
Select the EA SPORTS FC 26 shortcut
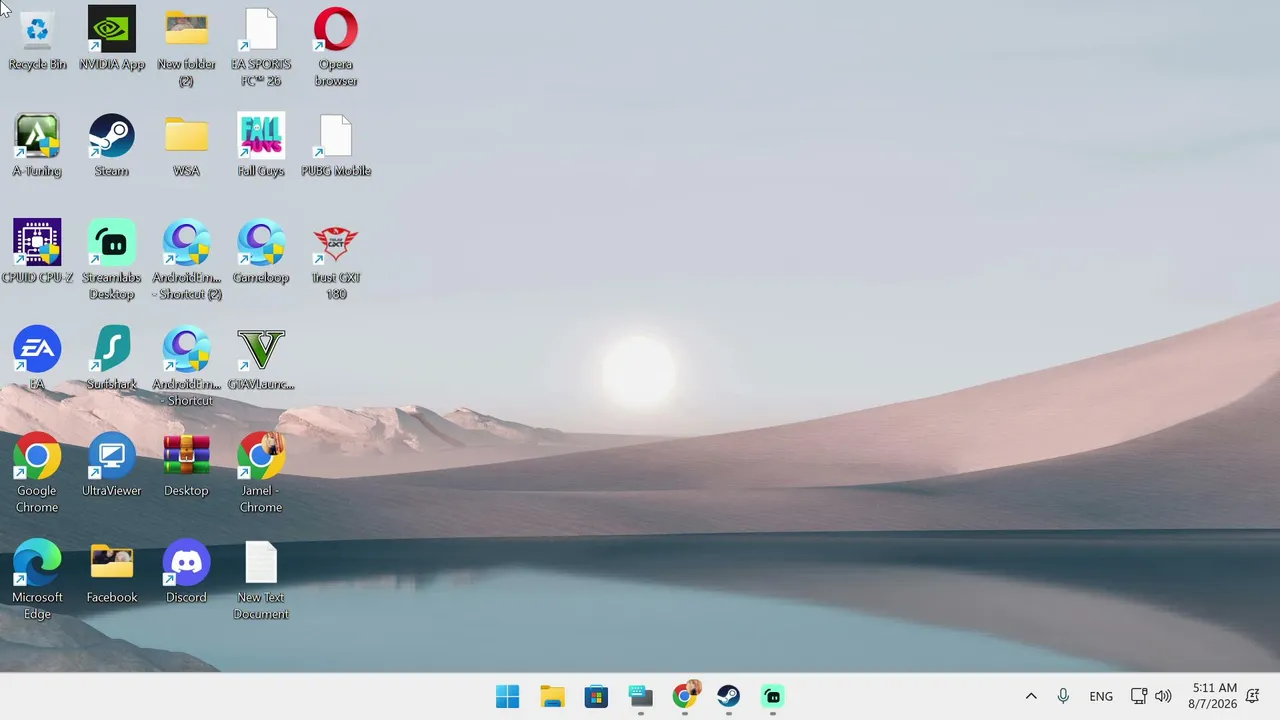click(x=261, y=48)
